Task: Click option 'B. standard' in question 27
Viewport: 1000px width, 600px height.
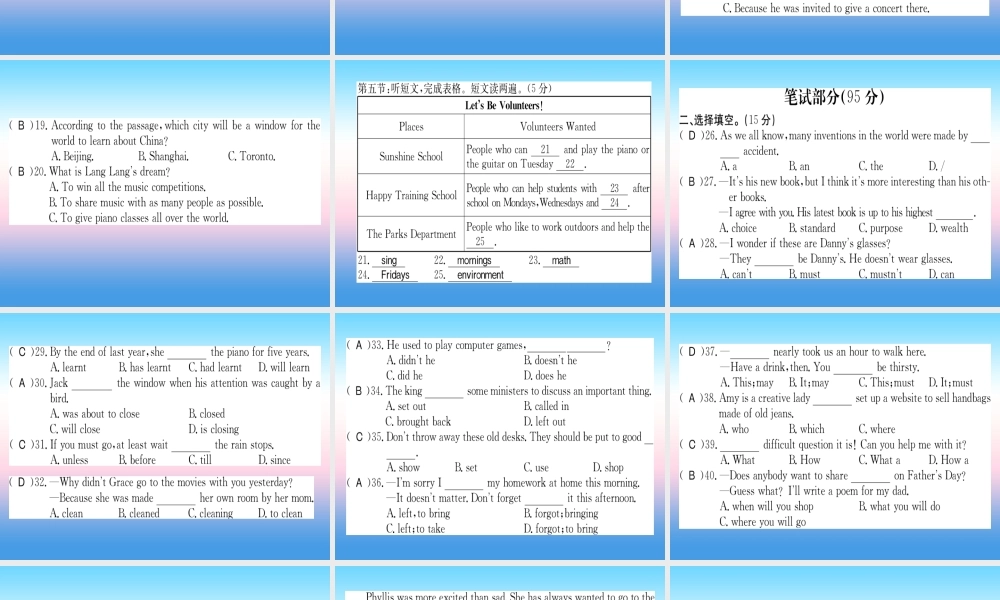Action: click(812, 228)
